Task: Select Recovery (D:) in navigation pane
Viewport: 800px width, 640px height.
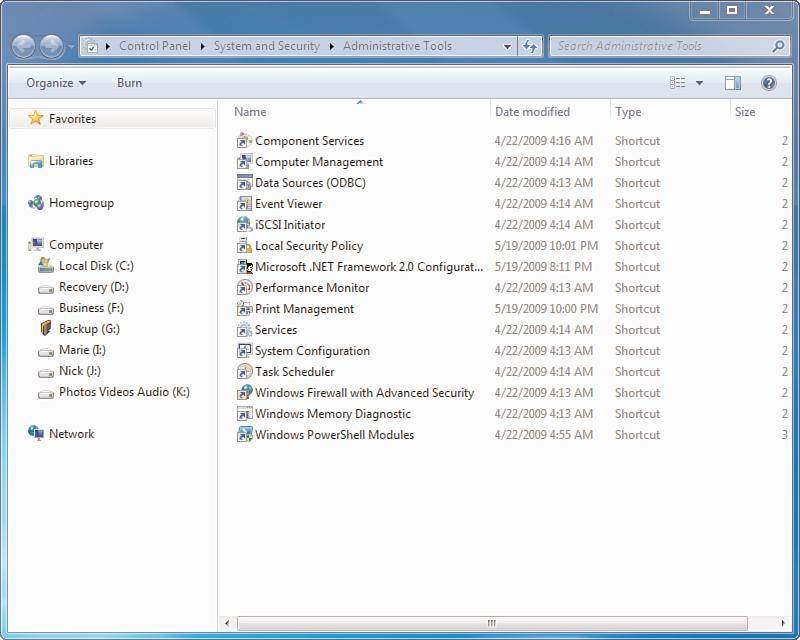Action: pos(94,286)
